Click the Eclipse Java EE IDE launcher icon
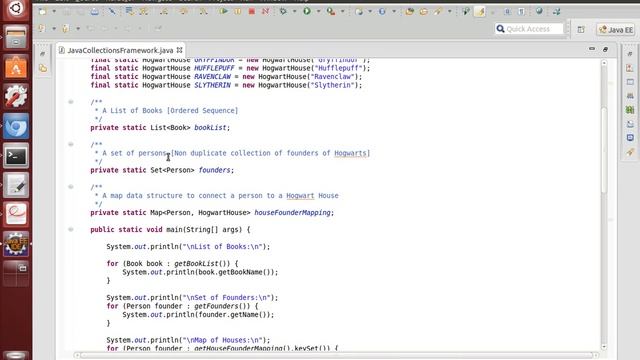 click(16, 244)
